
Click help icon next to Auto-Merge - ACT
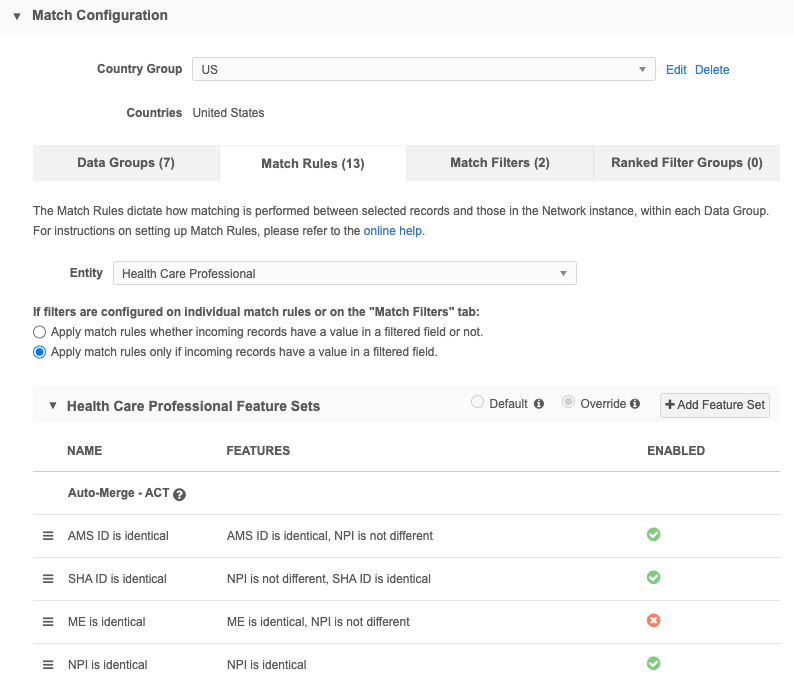[180, 494]
